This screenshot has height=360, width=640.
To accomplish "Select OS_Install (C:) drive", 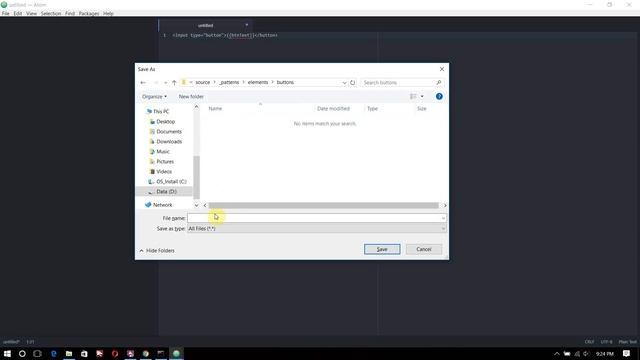I will [171, 182].
